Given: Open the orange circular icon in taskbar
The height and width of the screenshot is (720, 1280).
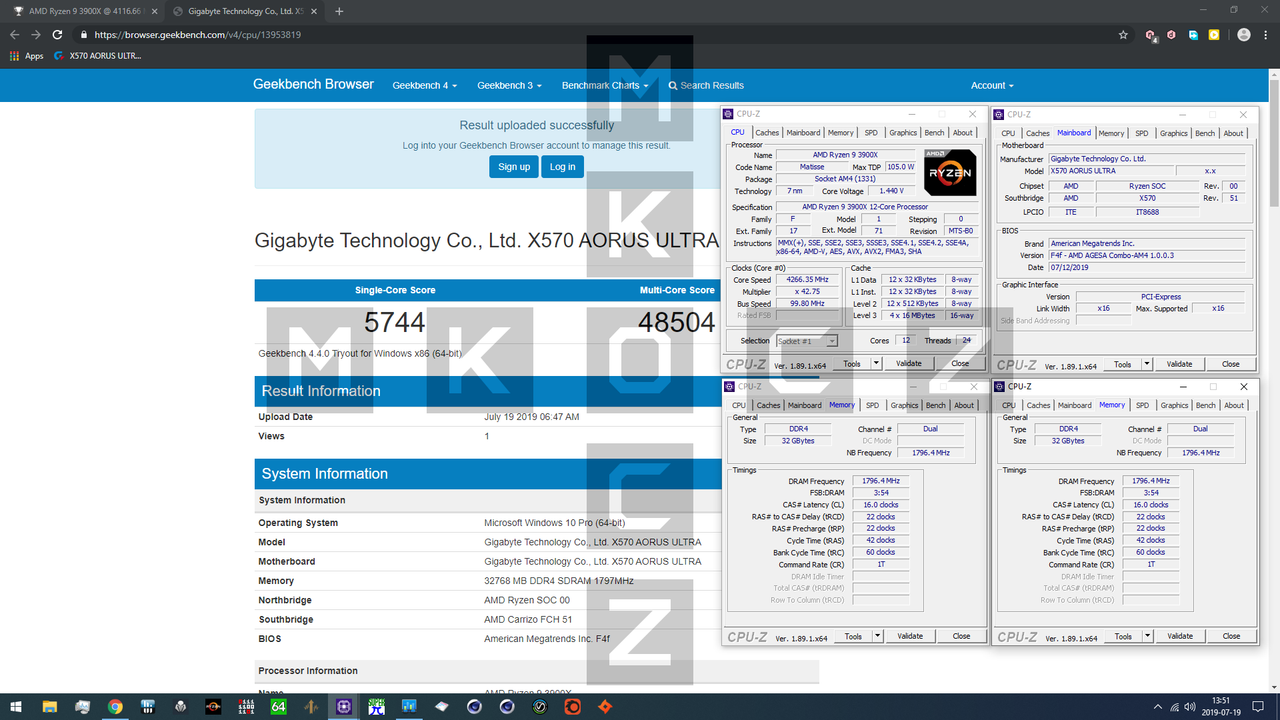Looking at the screenshot, I should pyautogui.click(x=572, y=706).
